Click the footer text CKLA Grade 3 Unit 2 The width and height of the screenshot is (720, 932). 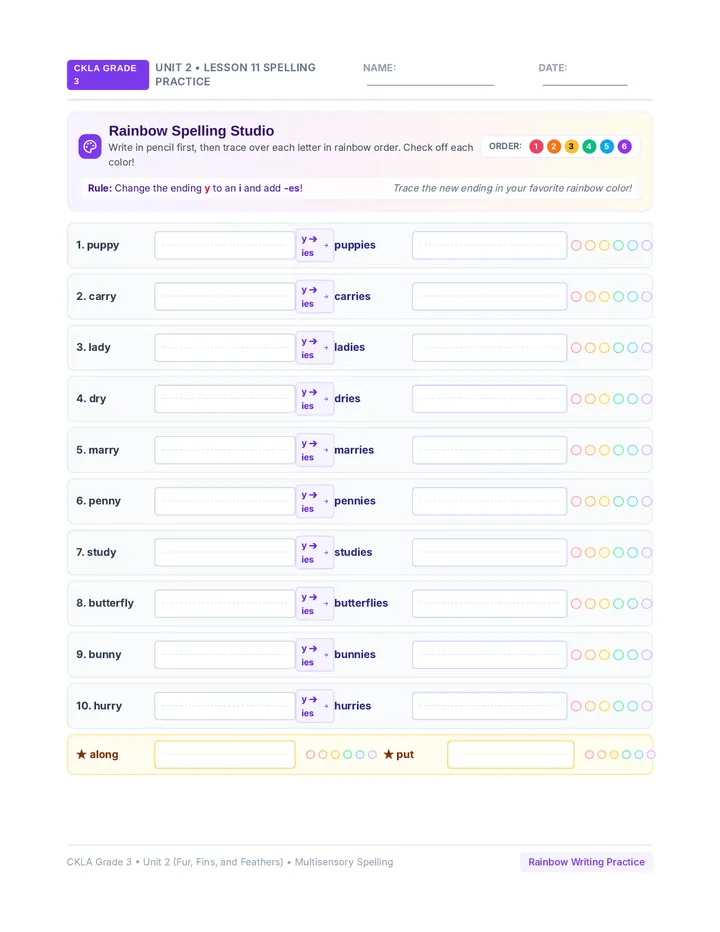point(229,862)
